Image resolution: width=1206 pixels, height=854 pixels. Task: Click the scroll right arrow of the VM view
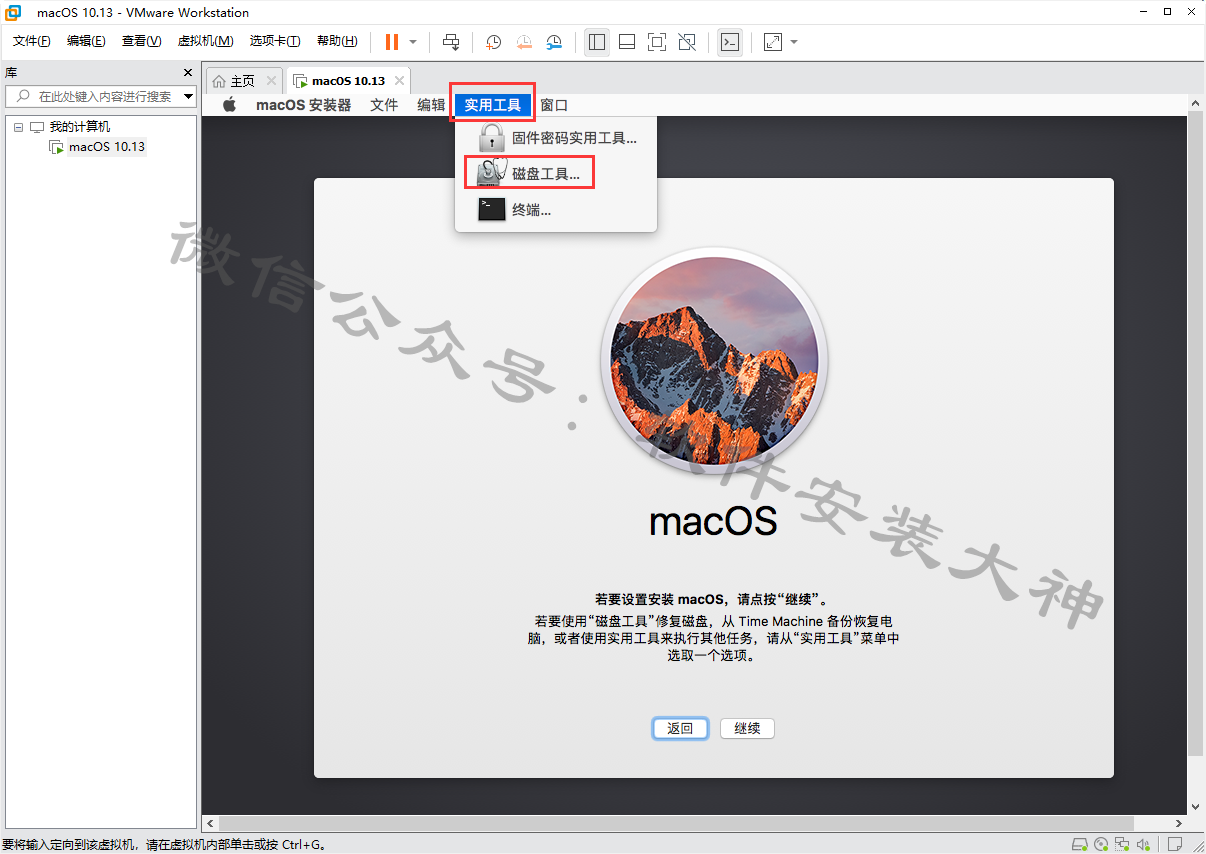pos(1180,824)
